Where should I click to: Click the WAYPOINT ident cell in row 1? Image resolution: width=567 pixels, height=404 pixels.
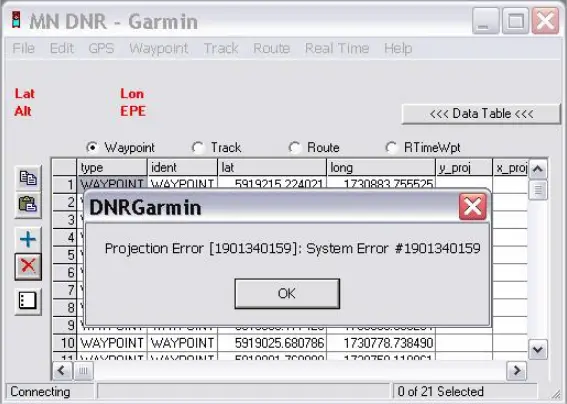pos(182,184)
